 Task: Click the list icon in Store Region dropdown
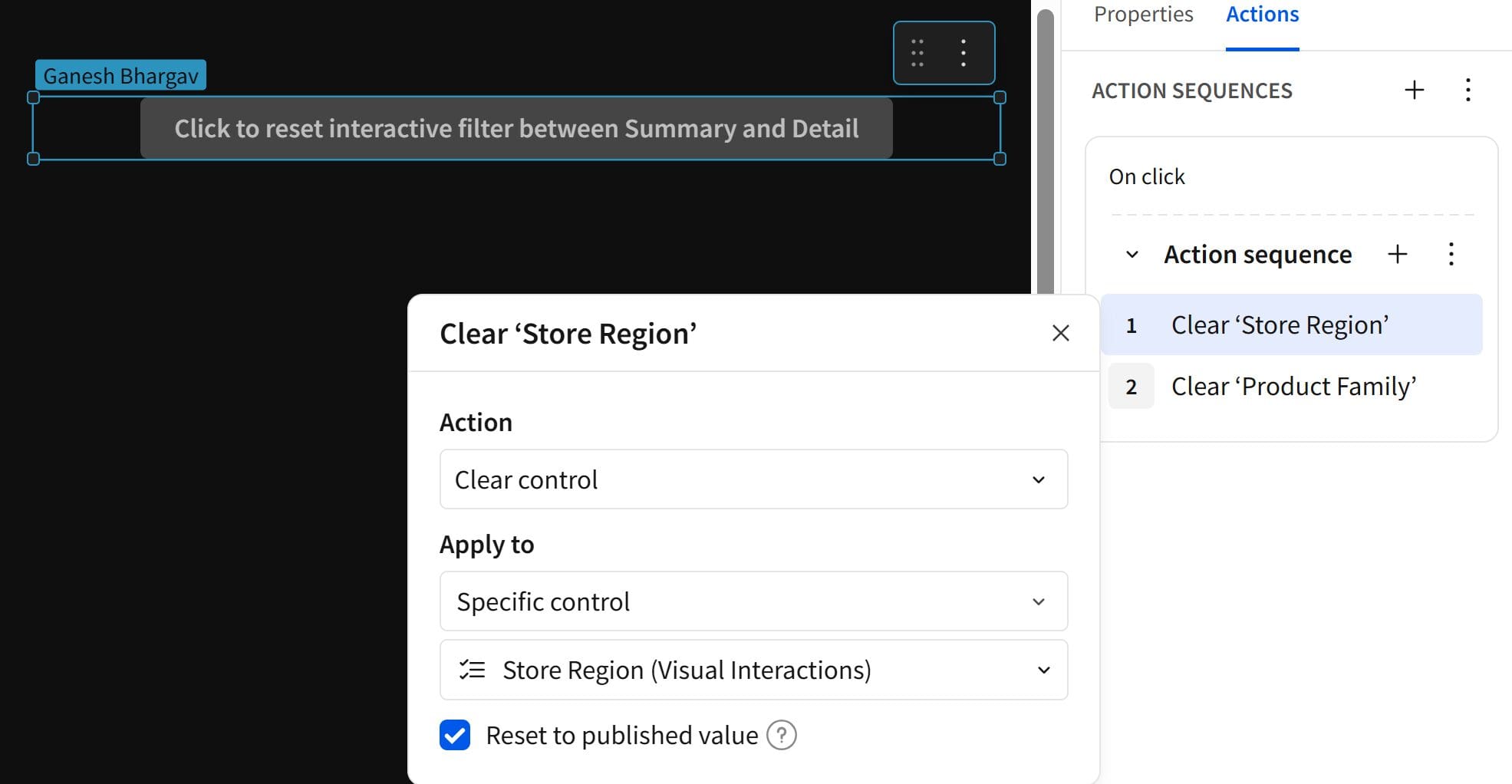(x=472, y=670)
